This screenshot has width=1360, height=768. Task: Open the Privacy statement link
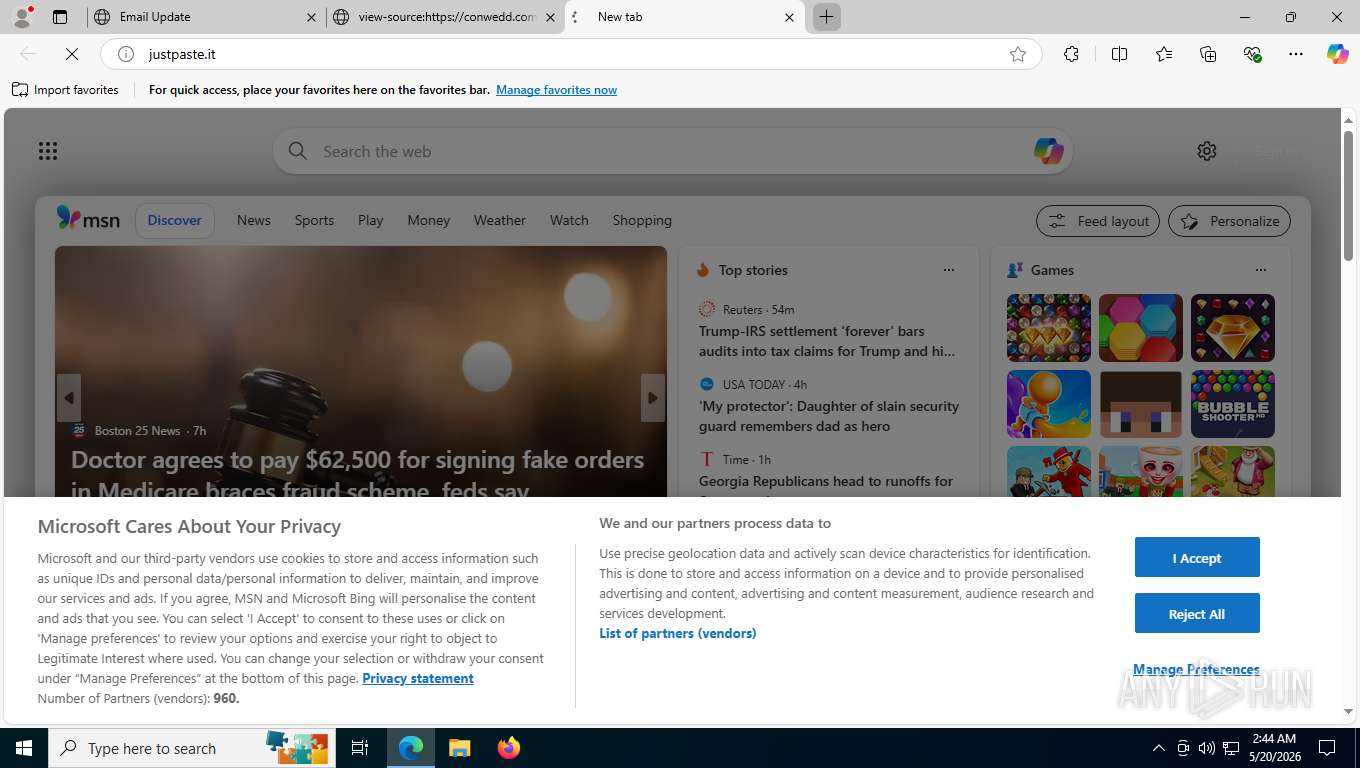click(418, 678)
